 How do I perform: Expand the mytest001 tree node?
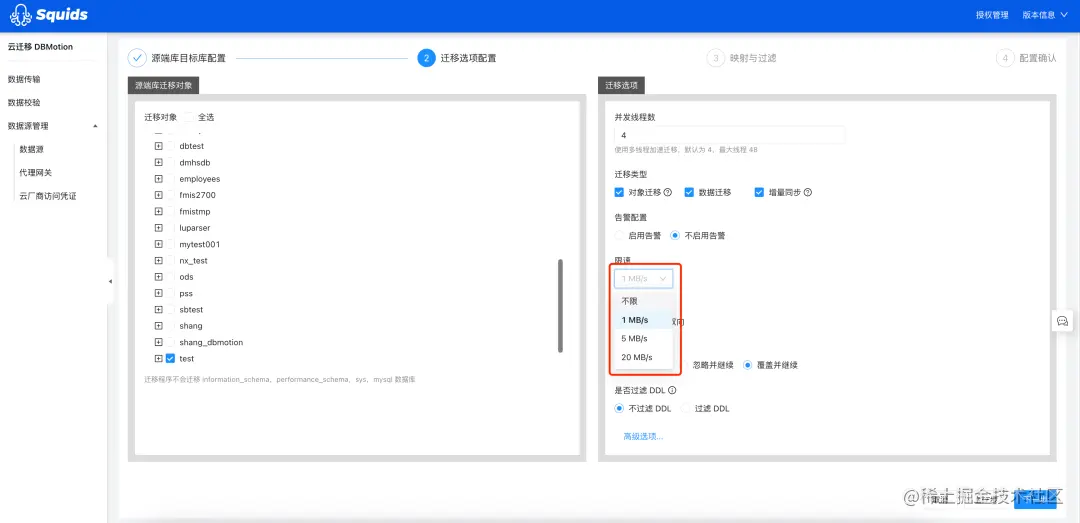tap(158, 244)
